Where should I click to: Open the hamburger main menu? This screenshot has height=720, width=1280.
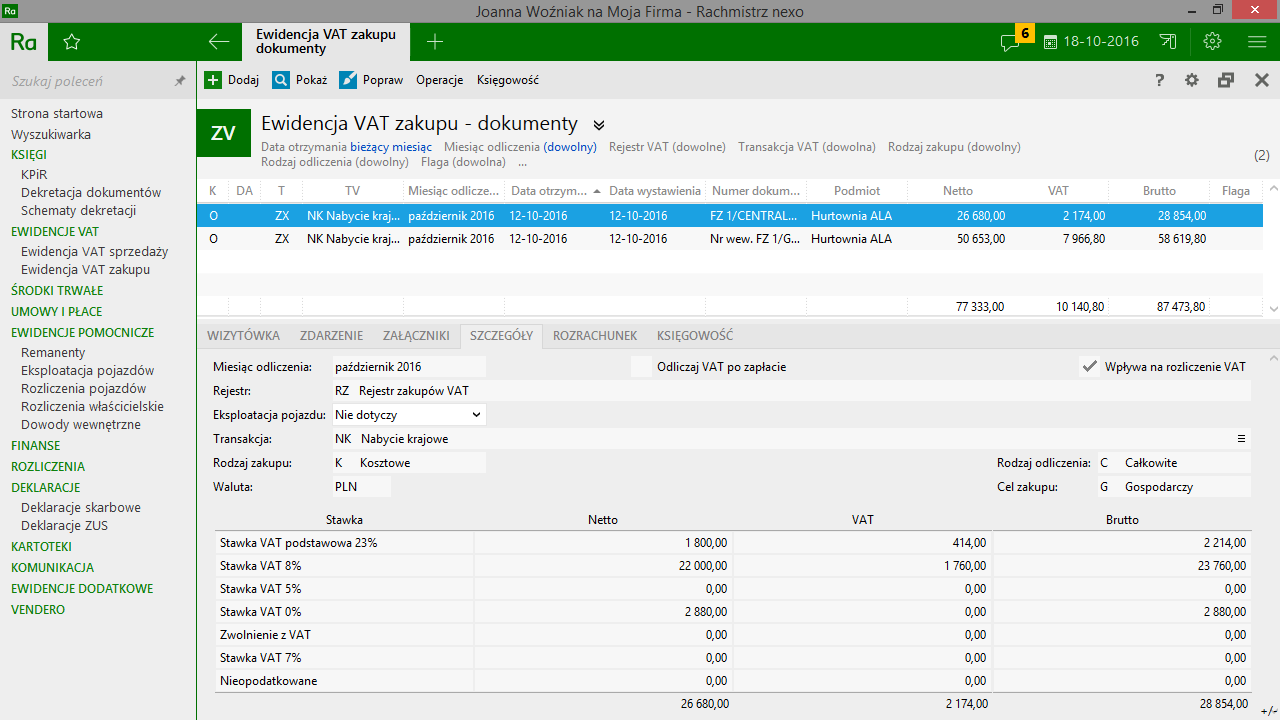point(1257,42)
